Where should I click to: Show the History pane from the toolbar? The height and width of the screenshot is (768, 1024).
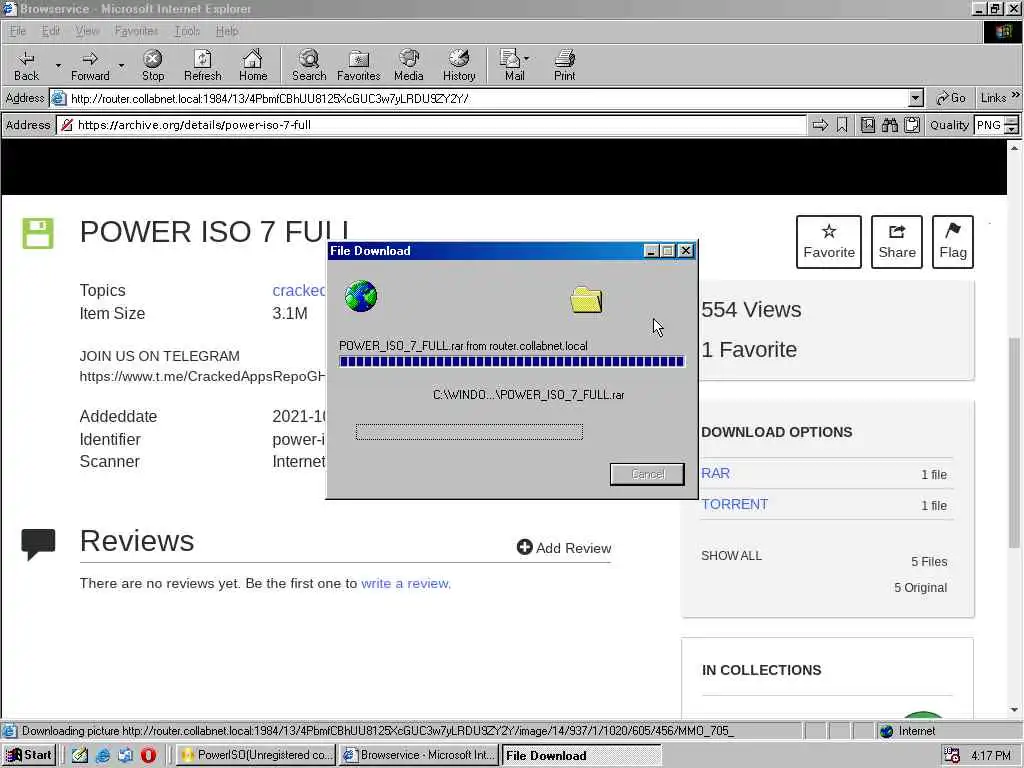tap(459, 65)
